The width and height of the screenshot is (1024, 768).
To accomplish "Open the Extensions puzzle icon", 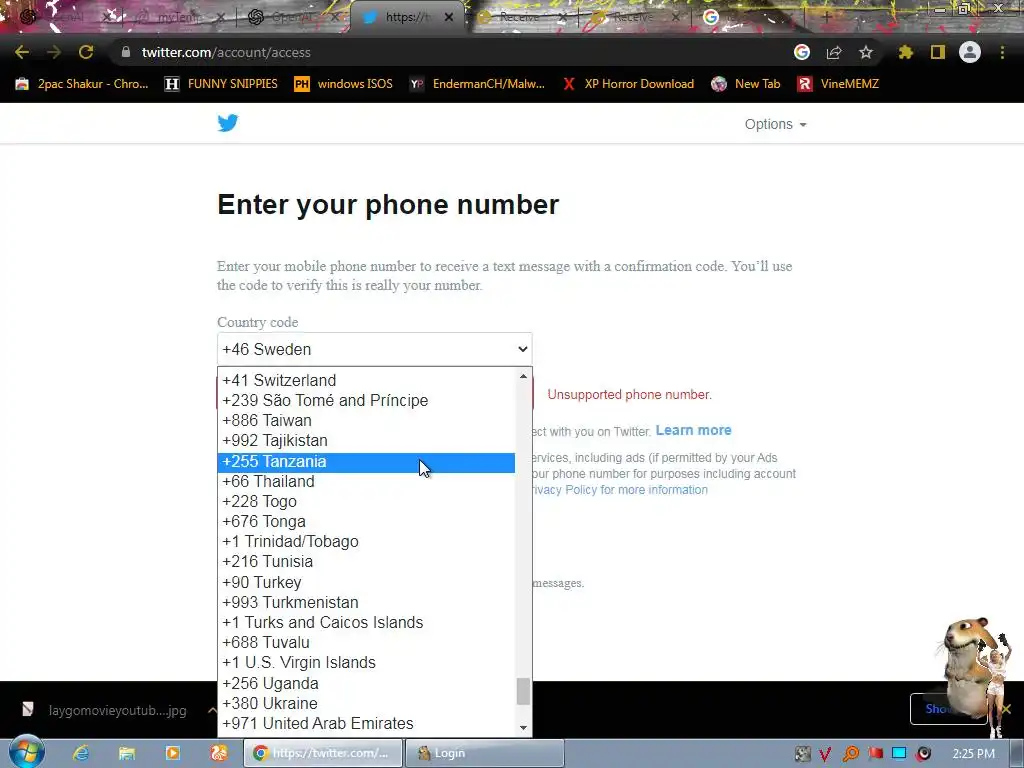I will (906, 52).
